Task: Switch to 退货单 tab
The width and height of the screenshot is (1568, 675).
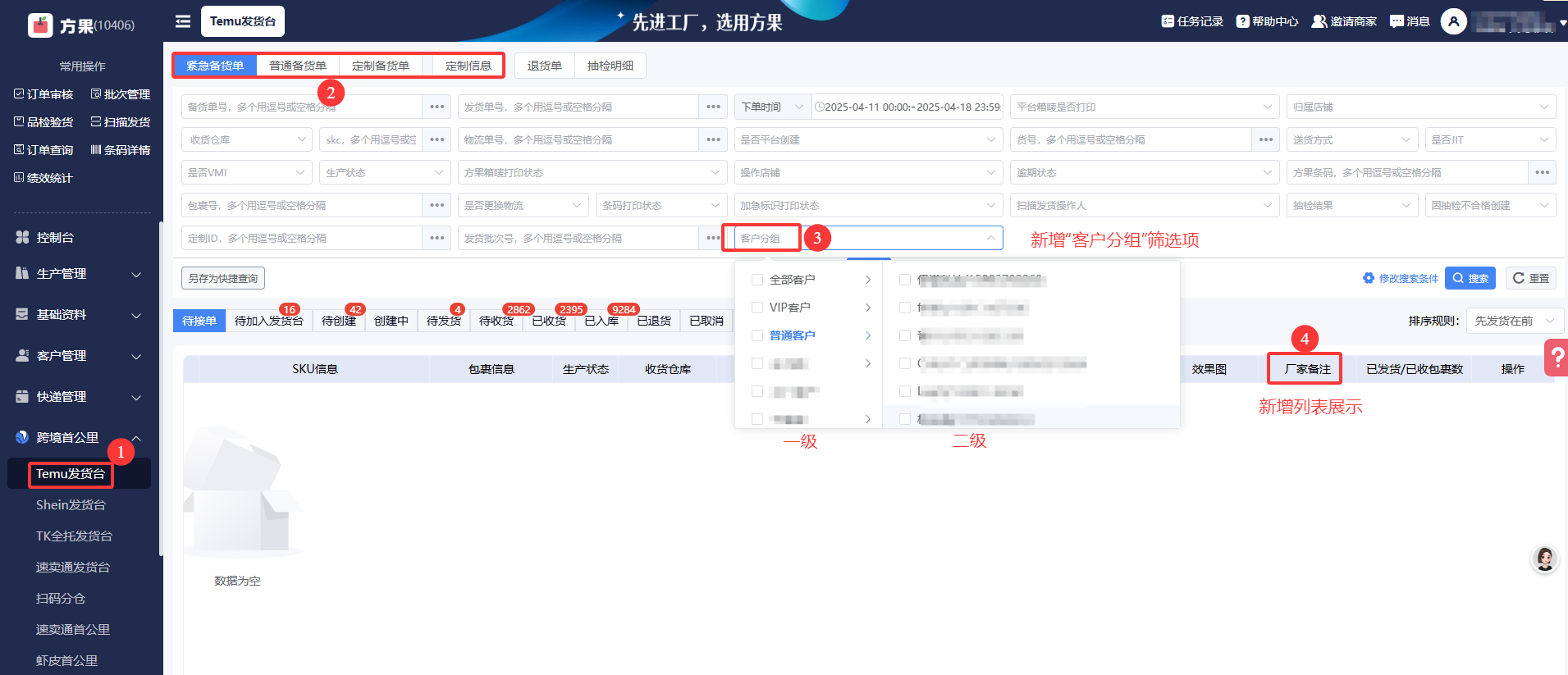Action: [545, 66]
